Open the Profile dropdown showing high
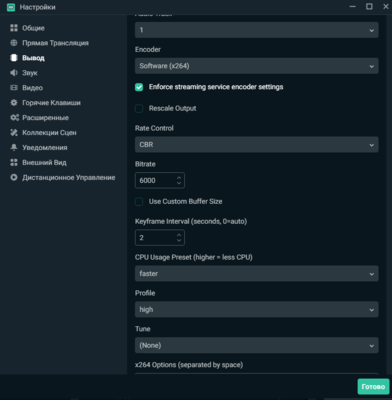 (x=257, y=310)
